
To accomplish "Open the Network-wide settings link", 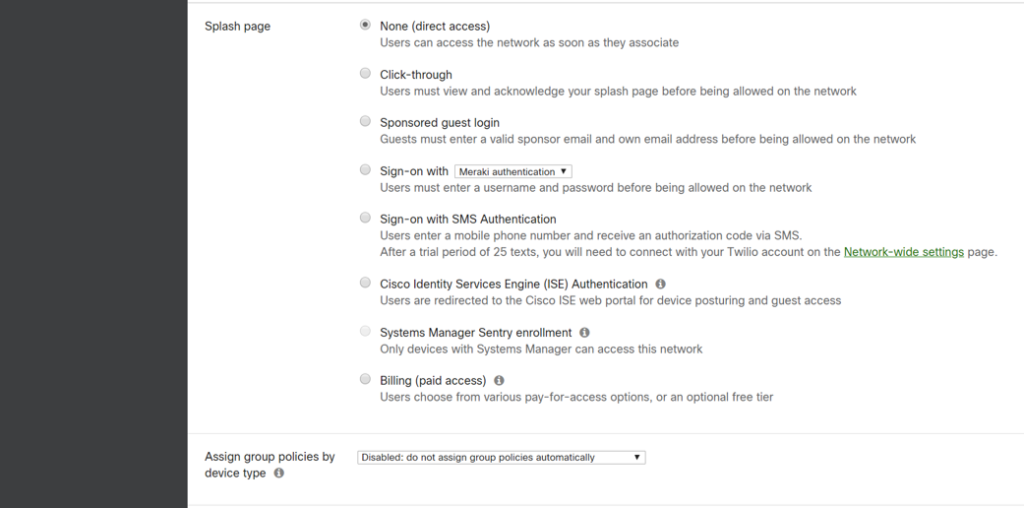I will click(903, 252).
